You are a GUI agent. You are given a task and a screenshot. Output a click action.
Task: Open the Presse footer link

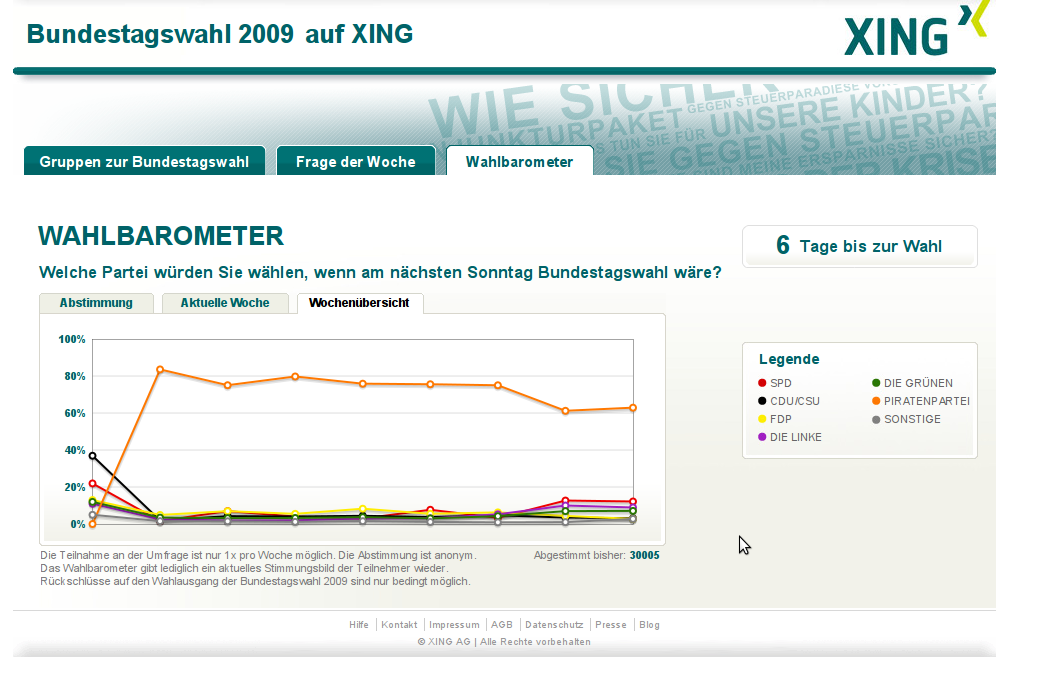pyautogui.click(x=611, y=625)
